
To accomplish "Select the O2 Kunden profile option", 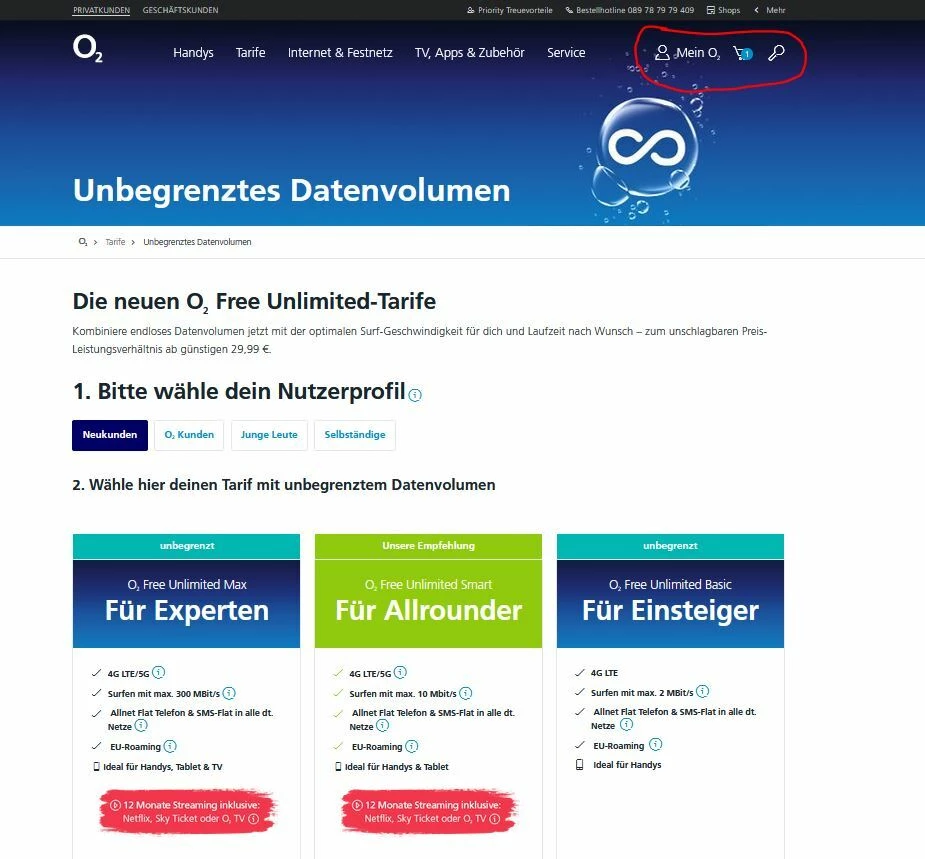I will tap(189, 435).
